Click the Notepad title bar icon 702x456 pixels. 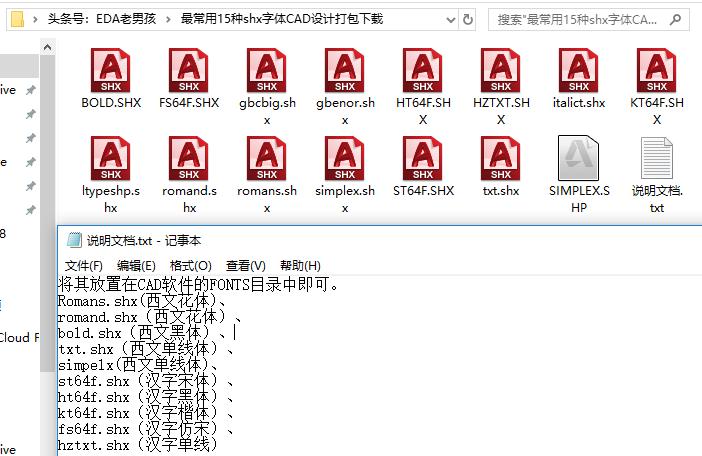pyautogui.click(x=74, y=240)
